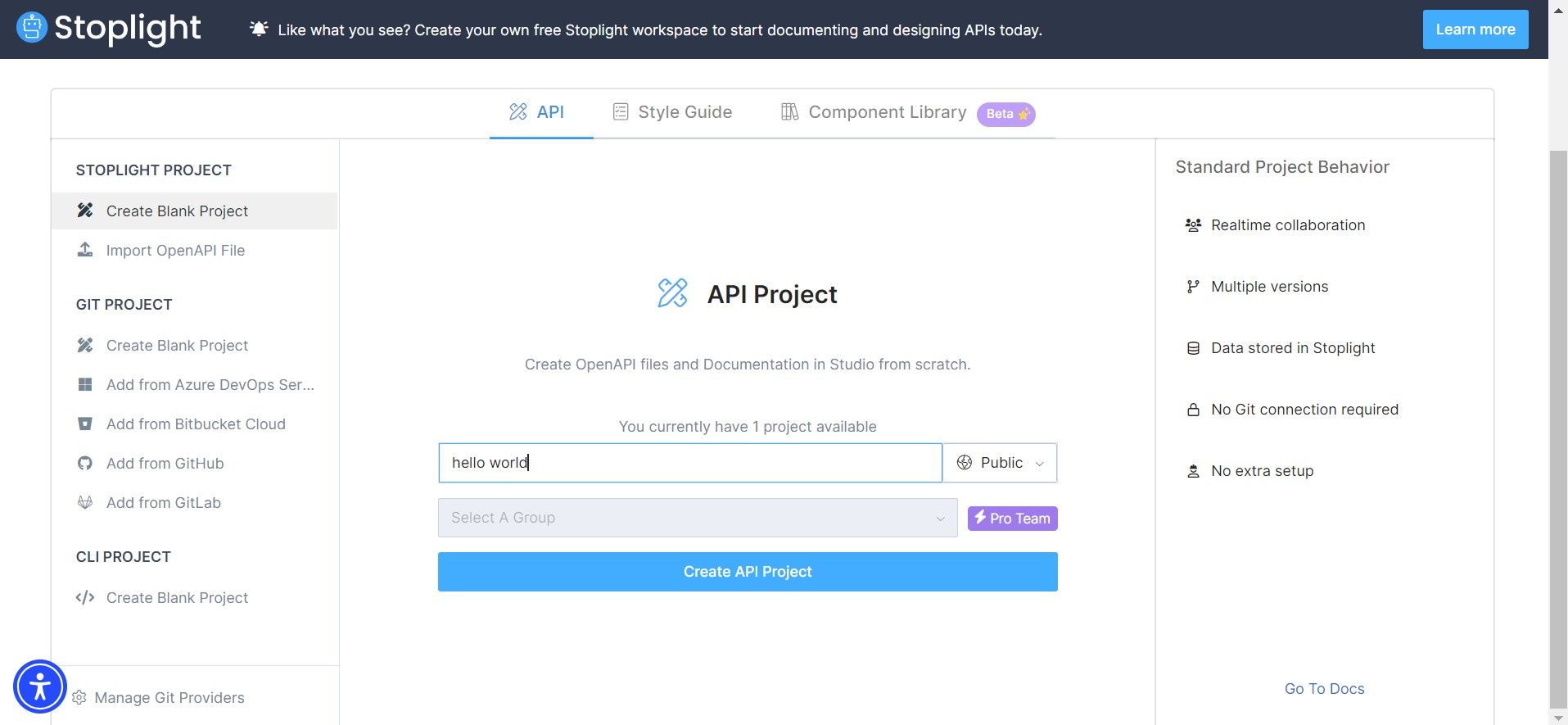
Task: Click Git Project Create Blank Project icon
Action: pyautogui.click(x=85, y=345)
